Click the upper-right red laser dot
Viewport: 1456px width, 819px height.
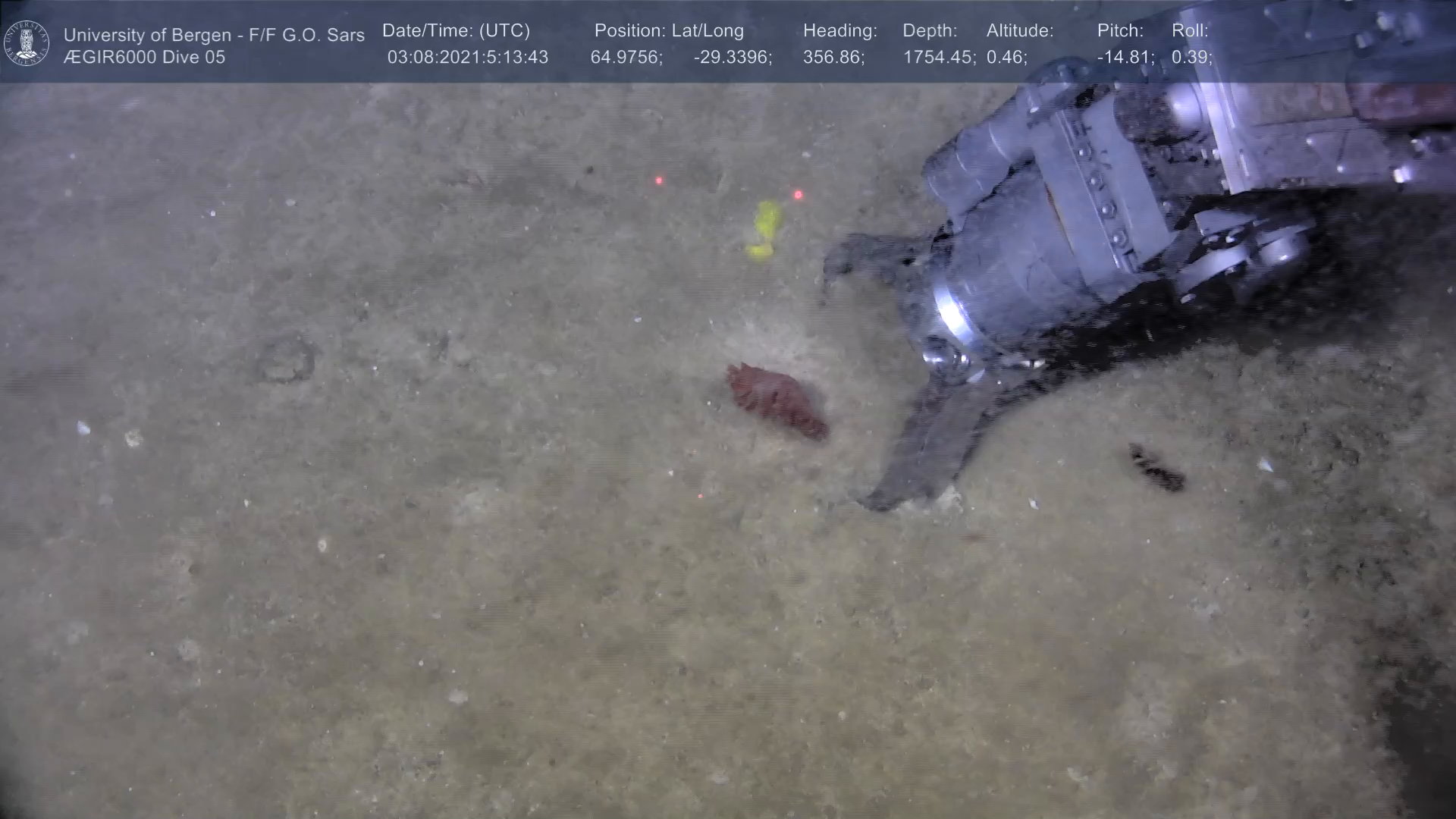click(x=798, y=195)
